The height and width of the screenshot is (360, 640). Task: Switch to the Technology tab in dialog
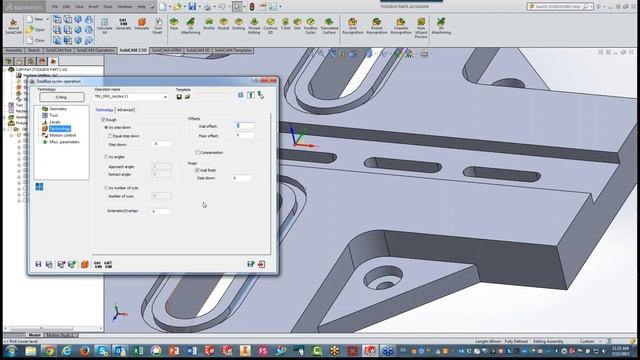pos(104,110)
